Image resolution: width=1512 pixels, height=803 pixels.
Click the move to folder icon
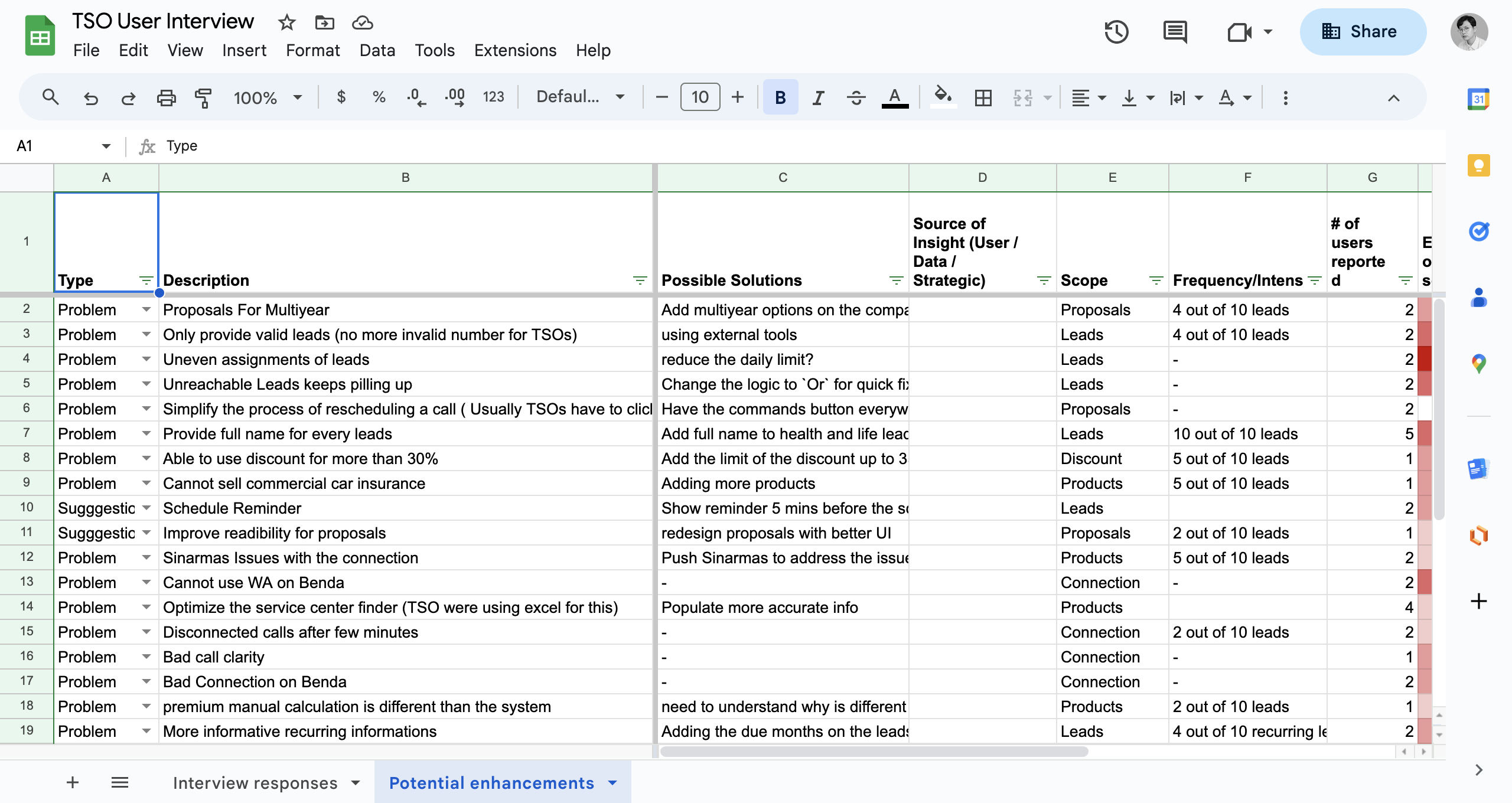coord(325,22)
